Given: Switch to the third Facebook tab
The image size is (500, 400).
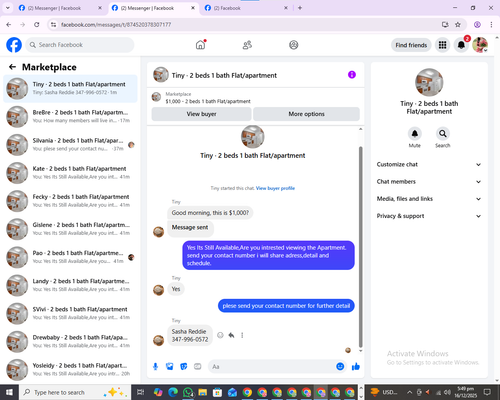Looking at the screenshot, I should pyautogui.click(x=246, y=8).
